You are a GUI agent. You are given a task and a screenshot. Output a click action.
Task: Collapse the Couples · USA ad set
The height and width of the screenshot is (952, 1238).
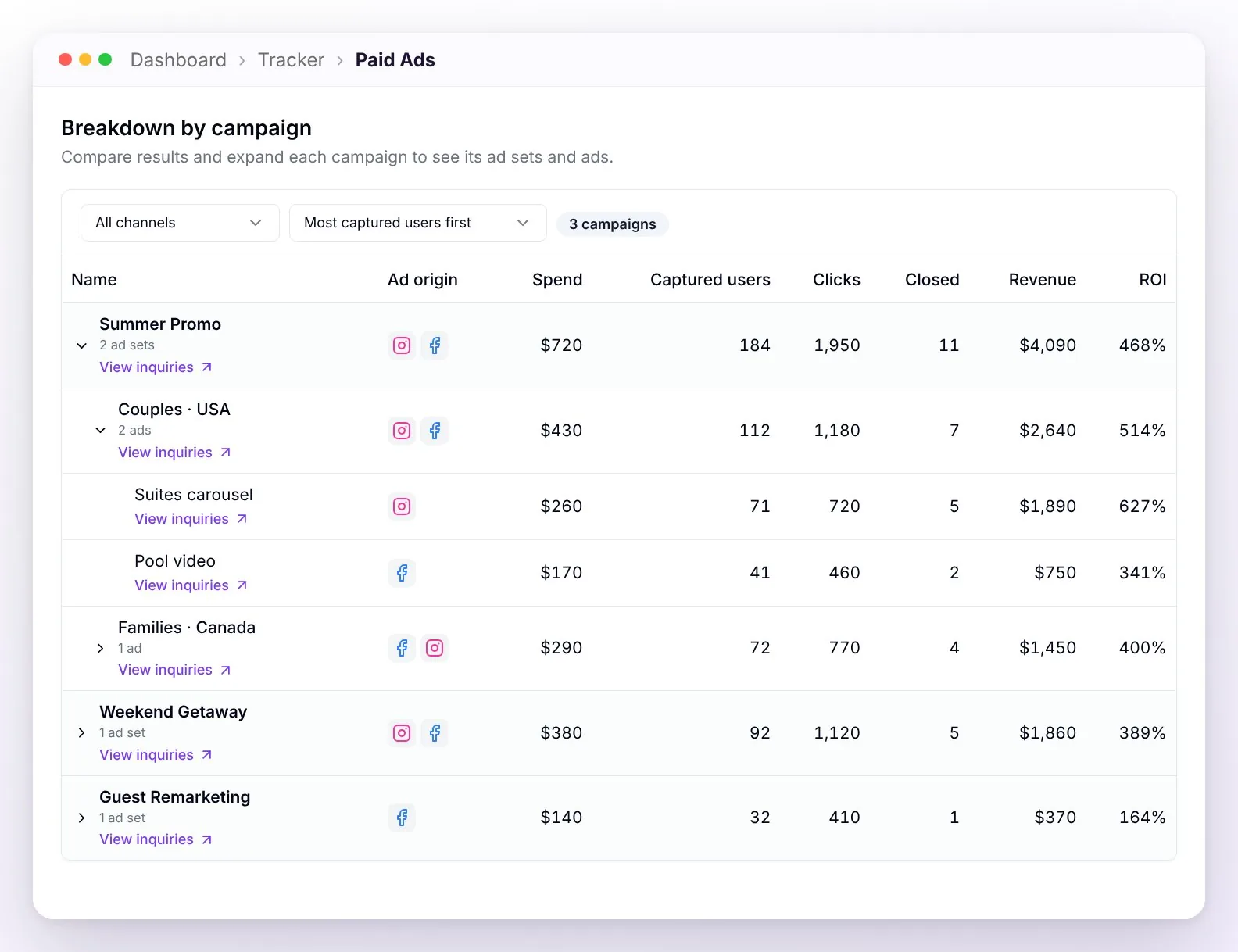pyautogui.click(x=100, y=431)
